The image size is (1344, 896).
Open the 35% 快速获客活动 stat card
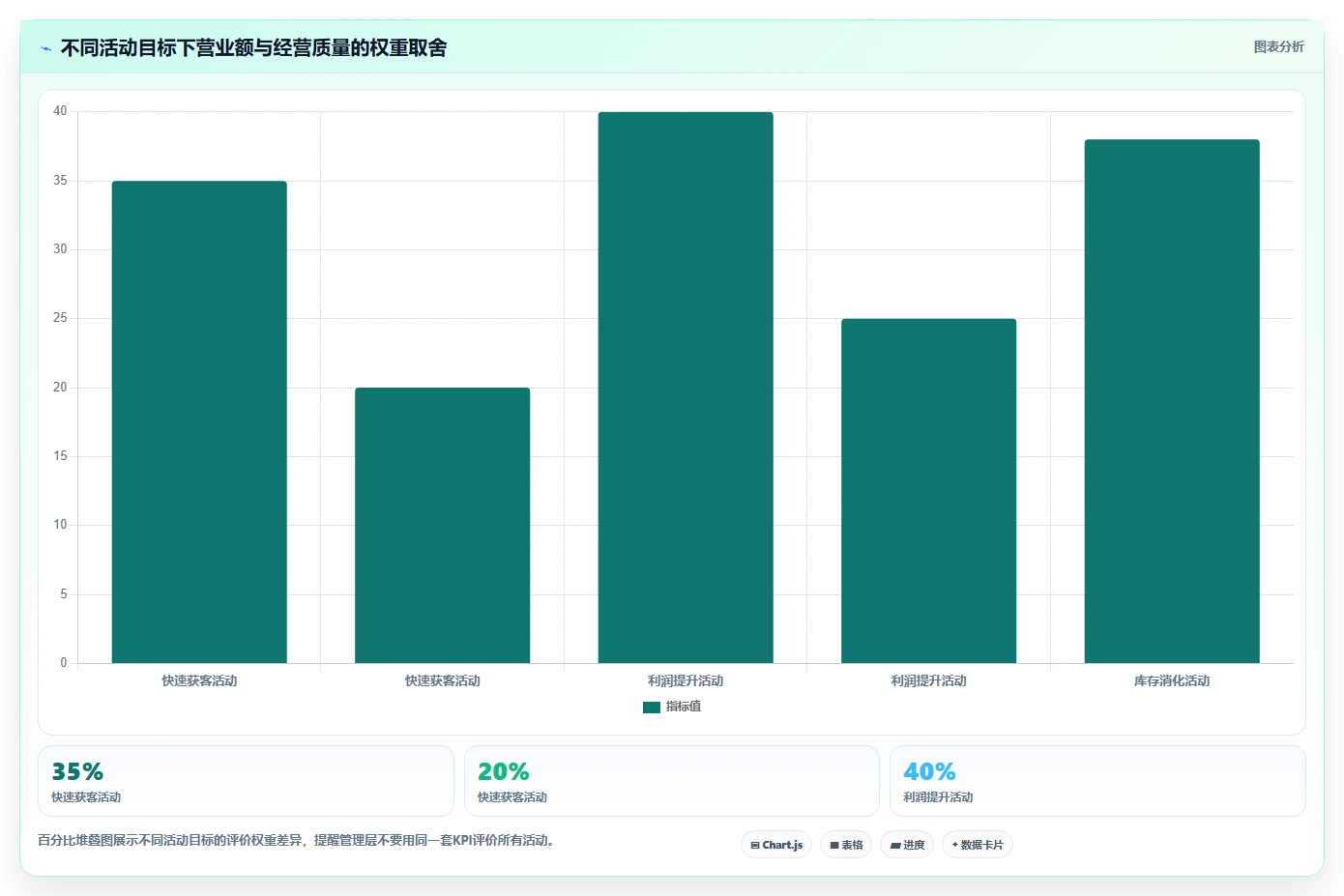coord(246,781)
